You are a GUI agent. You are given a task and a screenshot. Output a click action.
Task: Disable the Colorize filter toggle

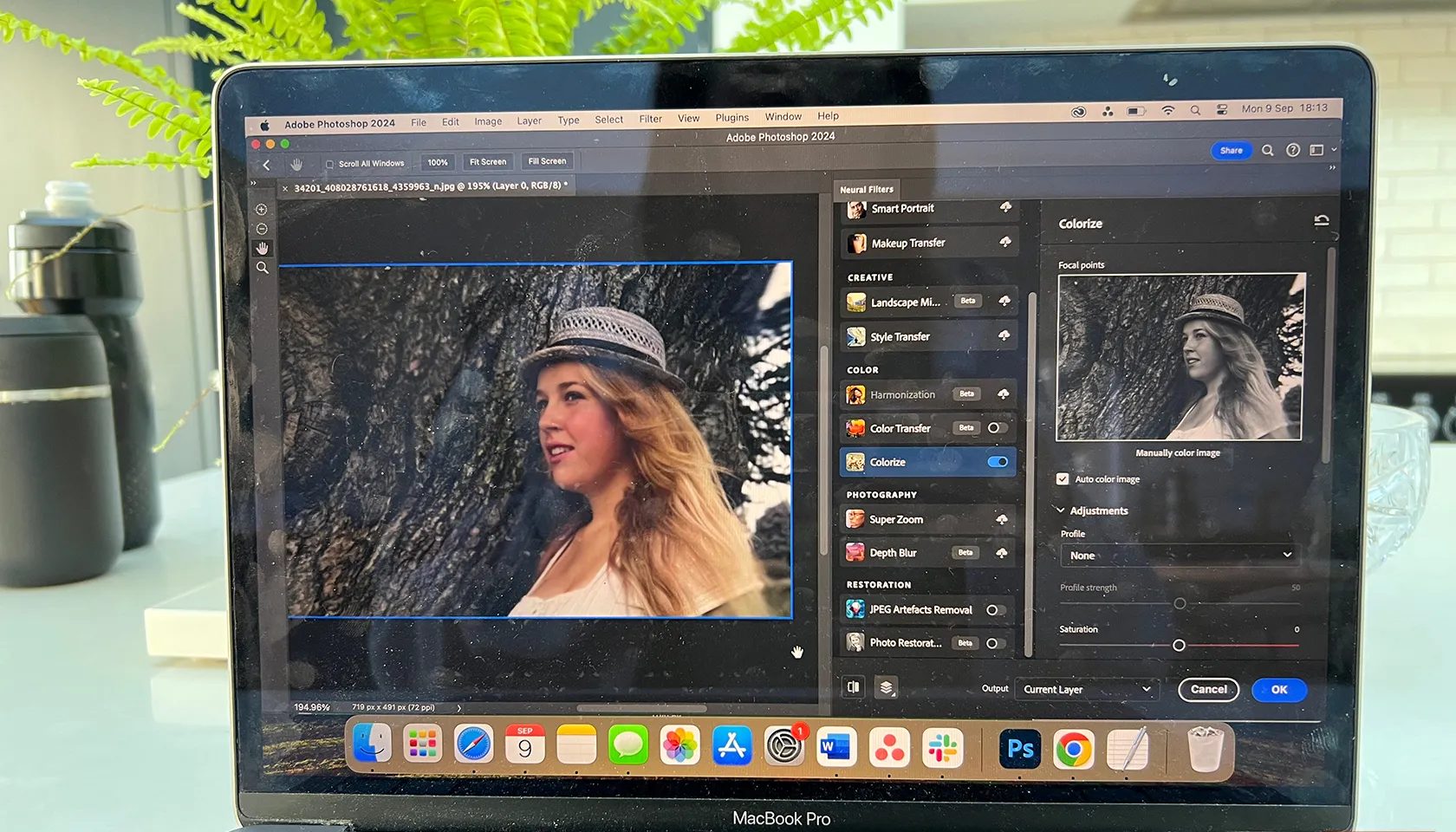(998, 462)
